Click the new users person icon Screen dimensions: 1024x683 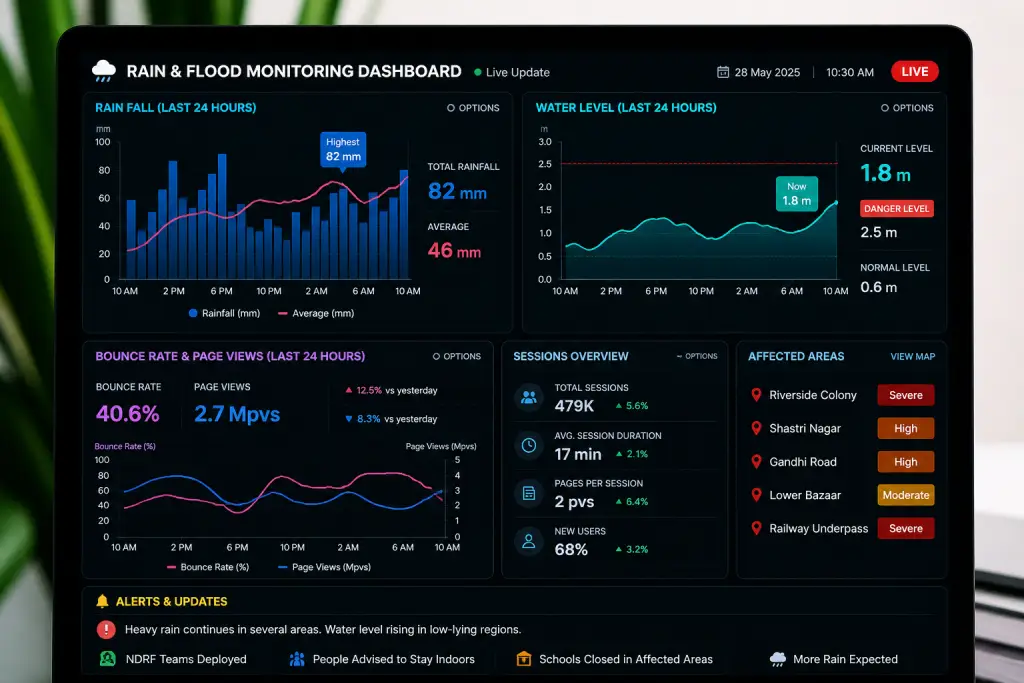[x=529, y=541]
